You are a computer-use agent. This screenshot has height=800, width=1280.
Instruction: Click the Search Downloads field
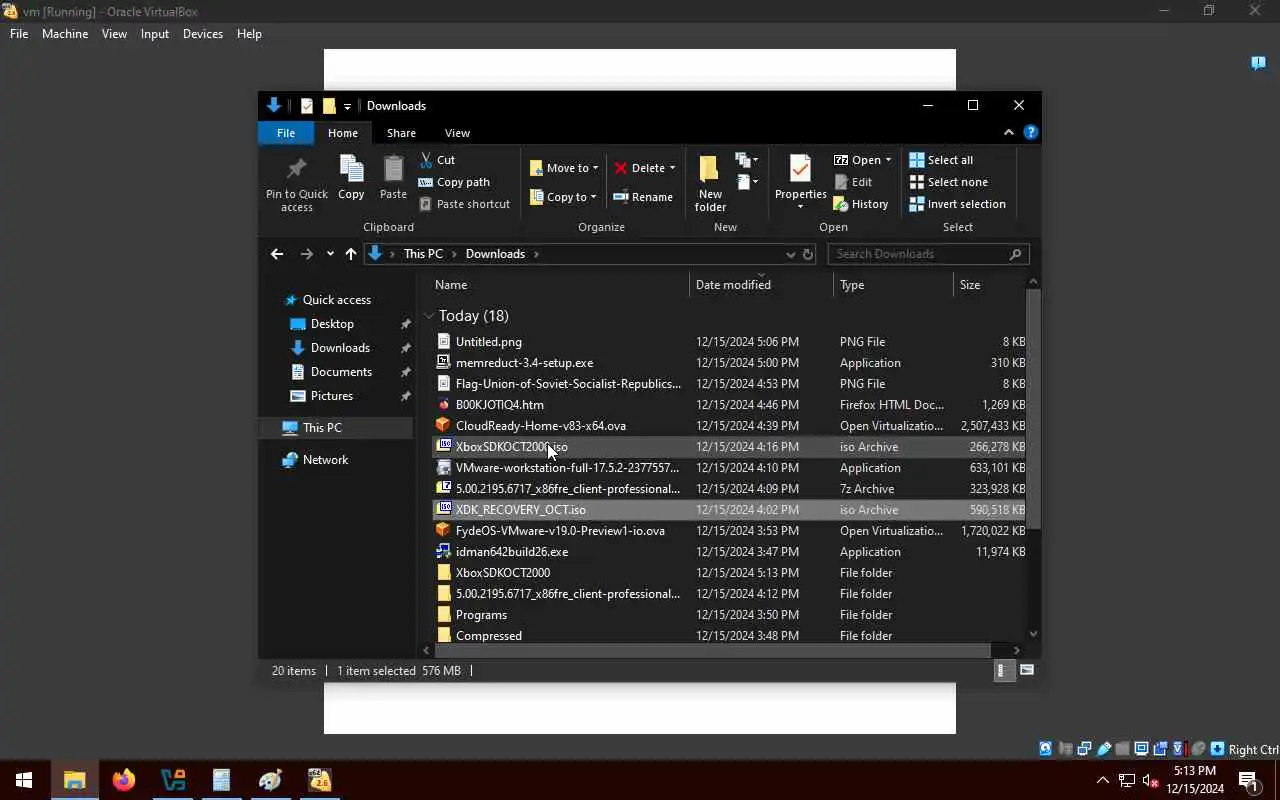(x=928, y=254)
